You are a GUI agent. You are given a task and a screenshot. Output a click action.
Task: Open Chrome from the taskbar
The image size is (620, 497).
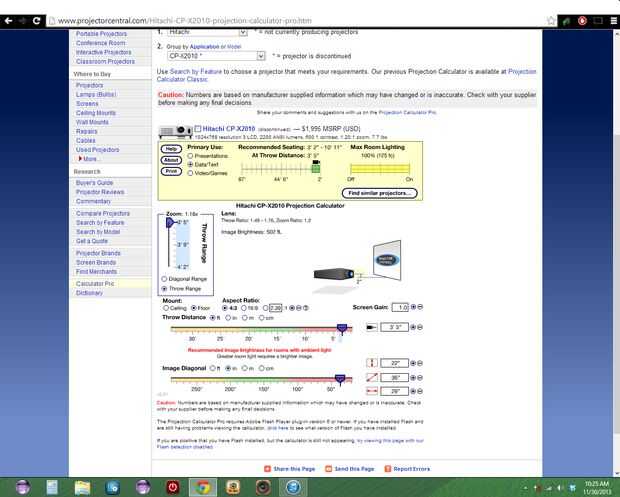click(x=202, y=487)
